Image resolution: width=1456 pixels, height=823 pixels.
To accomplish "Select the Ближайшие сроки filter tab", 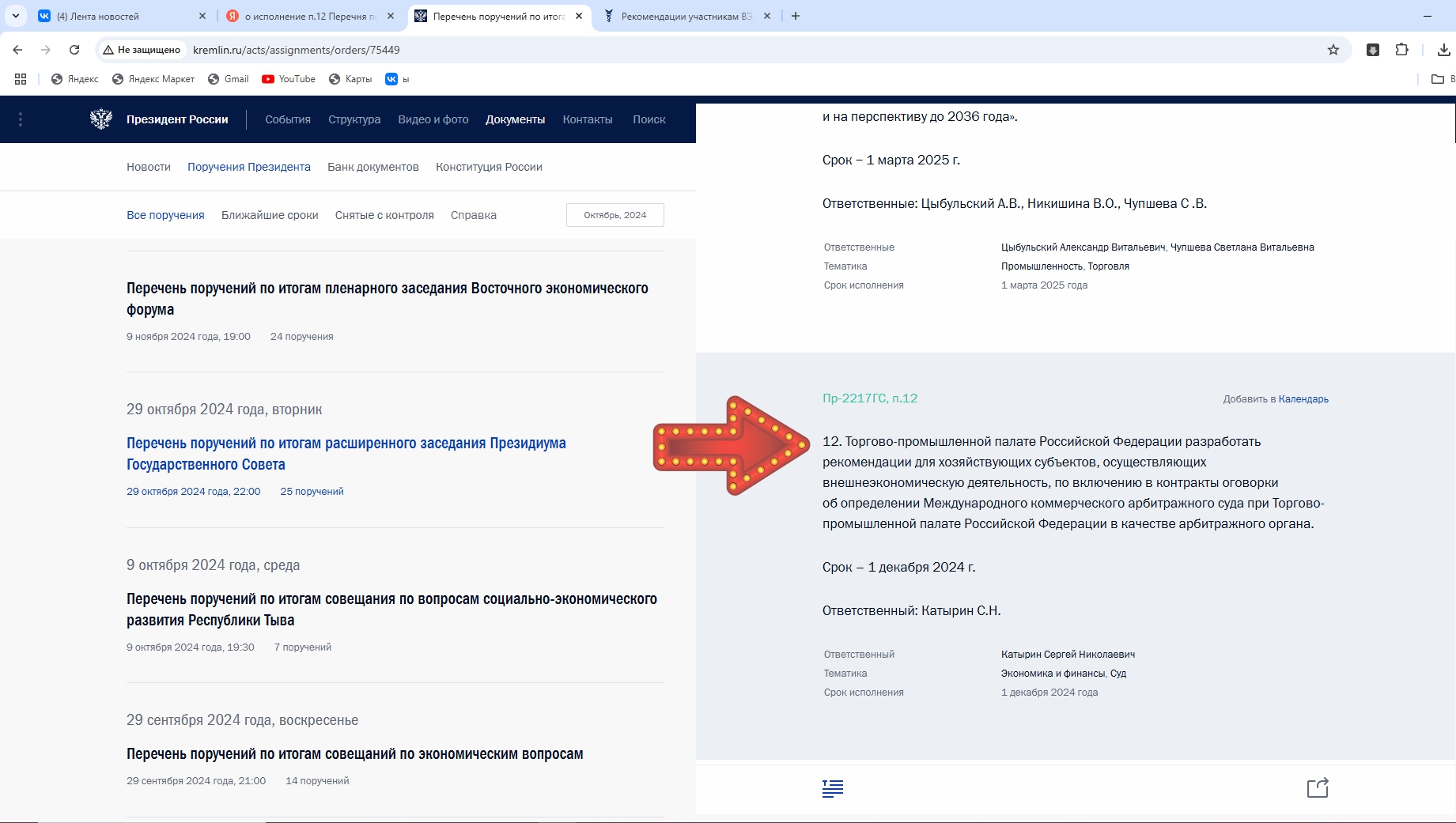I will coord(270,215).
